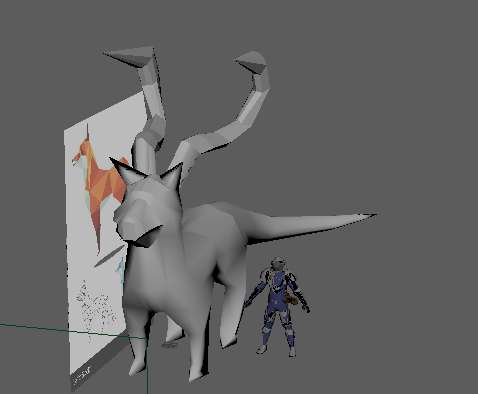Select the creature's right pointed ear
The image size is (478, 394).
pos(172,175)
